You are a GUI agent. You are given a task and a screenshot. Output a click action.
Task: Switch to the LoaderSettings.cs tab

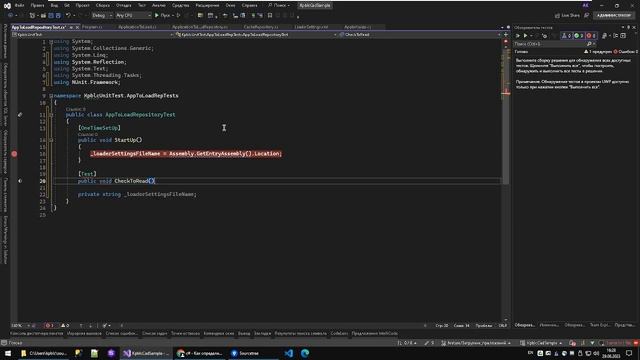pyautogui.click(x=311, y=27)
